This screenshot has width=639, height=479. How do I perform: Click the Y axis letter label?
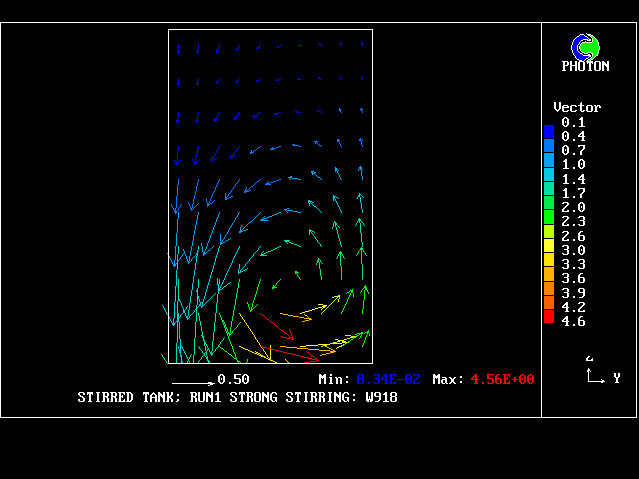tap(617, 379)
